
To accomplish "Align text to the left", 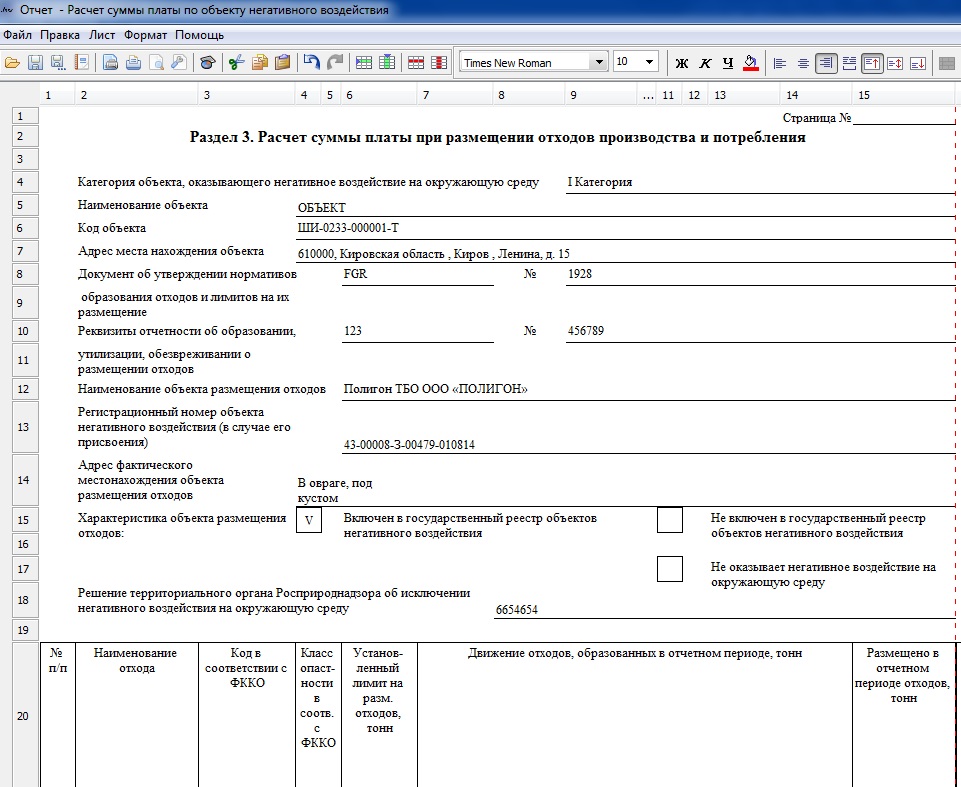I will point(780,63).
